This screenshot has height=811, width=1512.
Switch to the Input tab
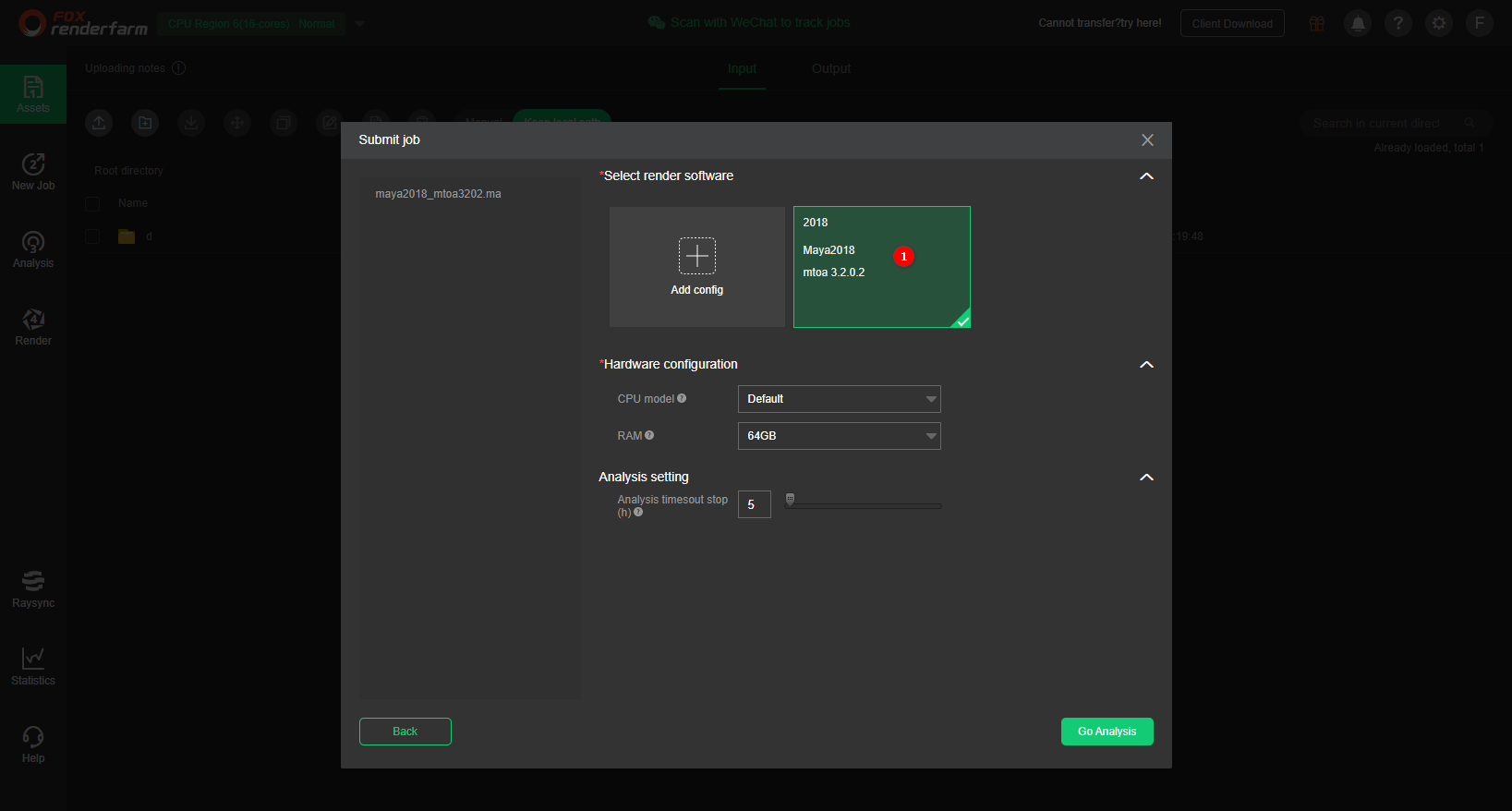pos(742,68)
